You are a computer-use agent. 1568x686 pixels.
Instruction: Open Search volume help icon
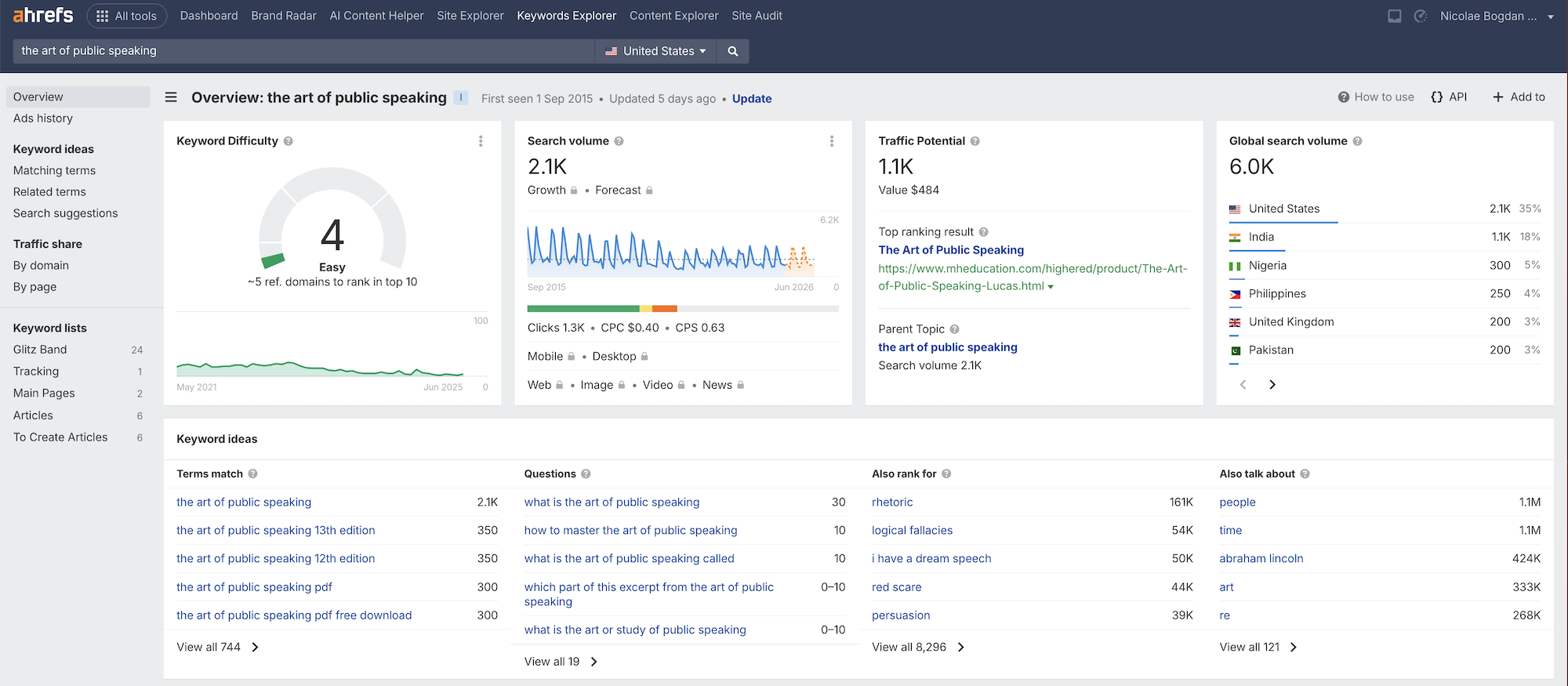(619, 141)
